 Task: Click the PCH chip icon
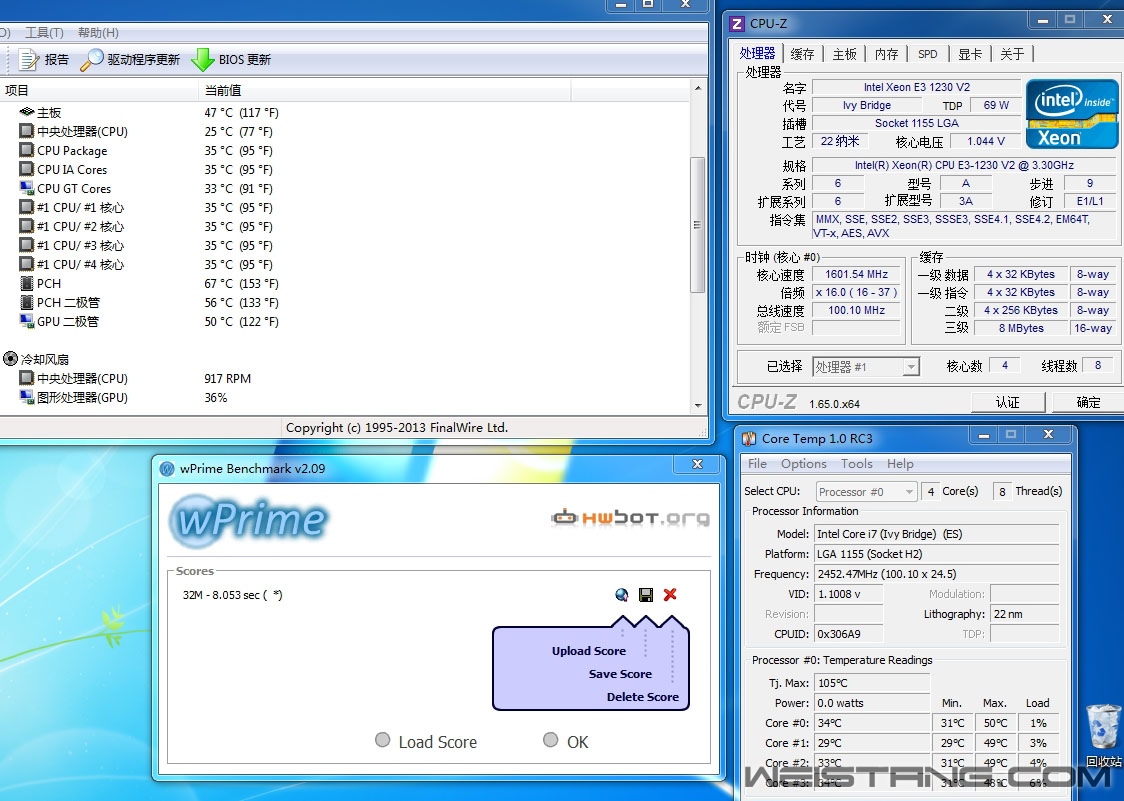pos(27,283)
